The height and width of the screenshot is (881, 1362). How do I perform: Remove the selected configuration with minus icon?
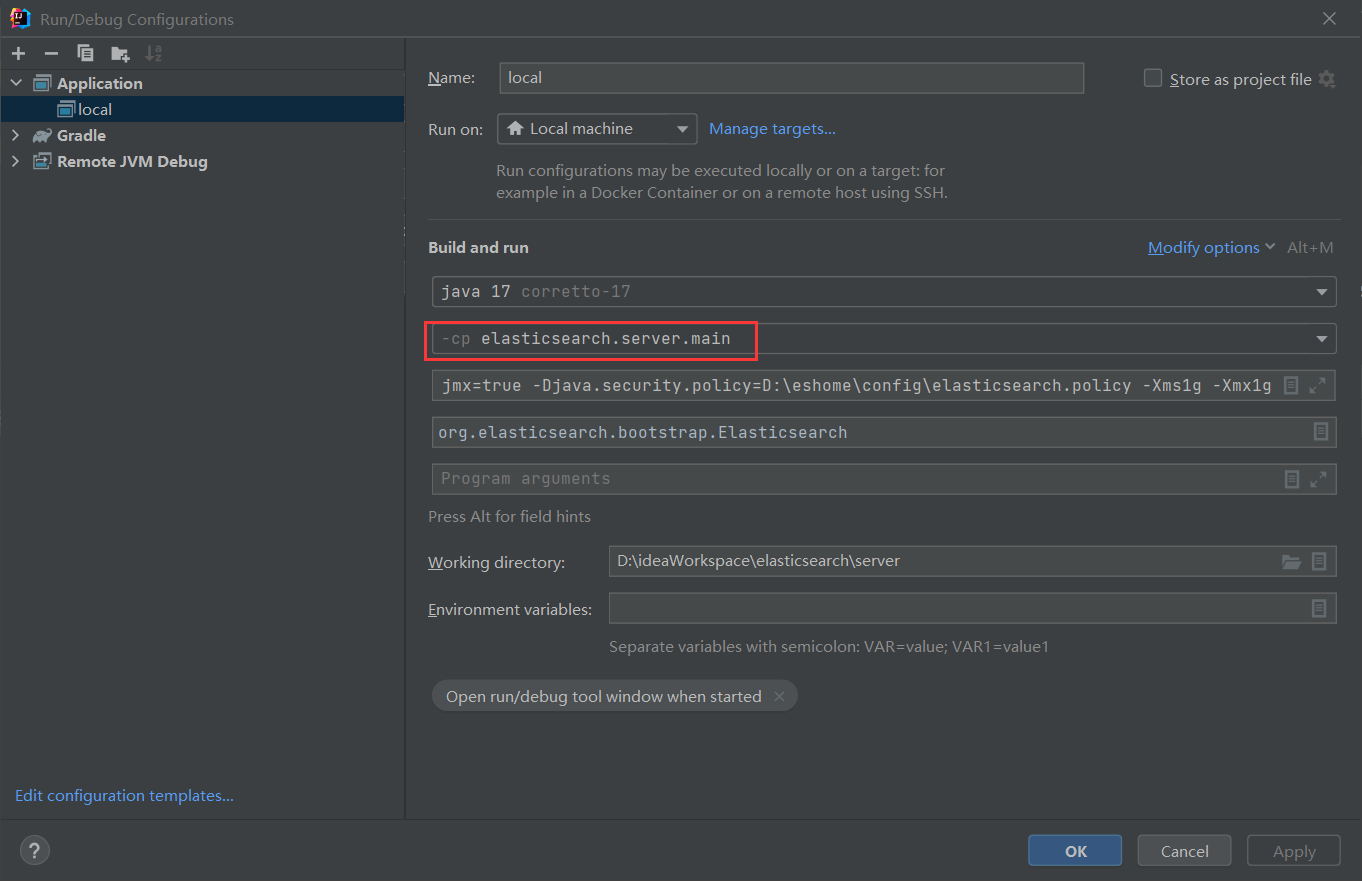[x=51, y=53]
